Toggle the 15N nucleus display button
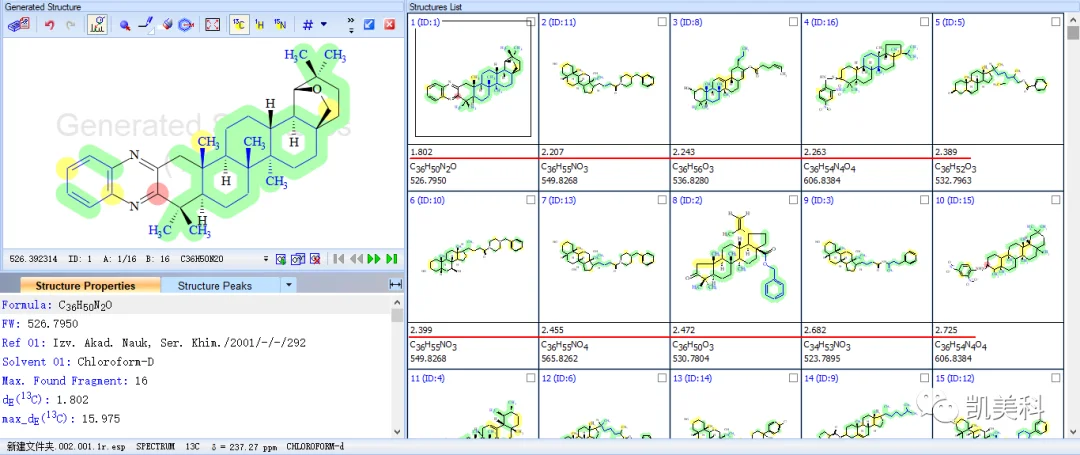Viewport: 1080px width, 455px height. [280, 25]
